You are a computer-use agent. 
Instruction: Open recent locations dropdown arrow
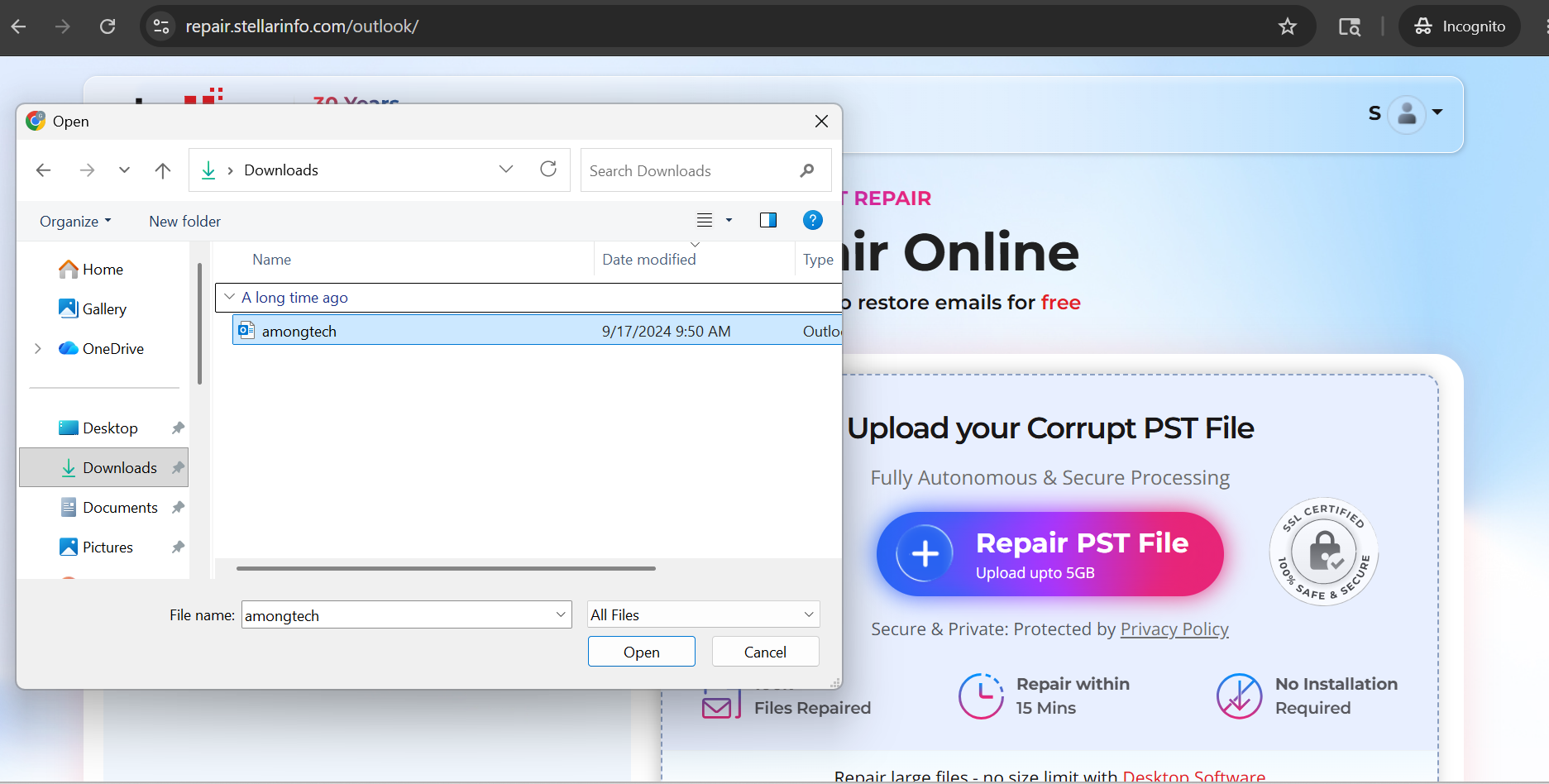coord(124,170)
